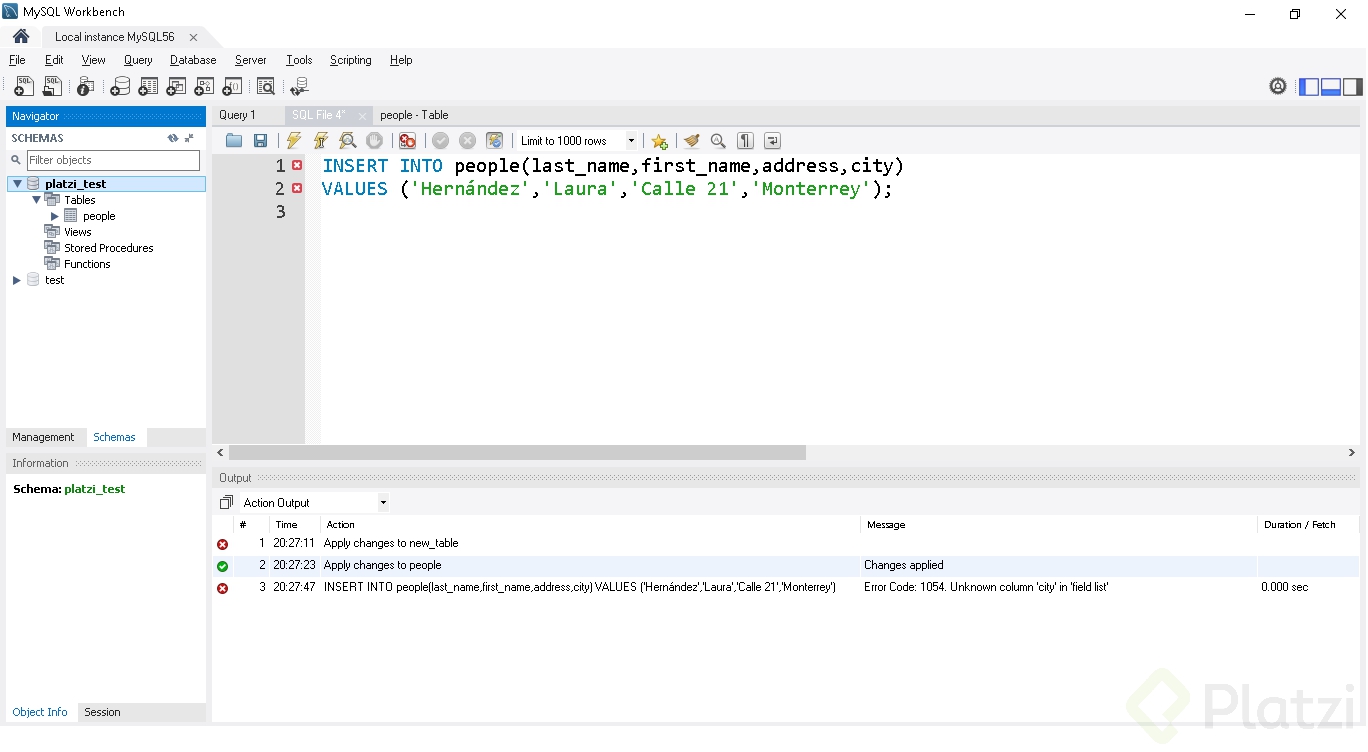Create a new schema icon
The image size is (1368, 752).
coord(120,87)
